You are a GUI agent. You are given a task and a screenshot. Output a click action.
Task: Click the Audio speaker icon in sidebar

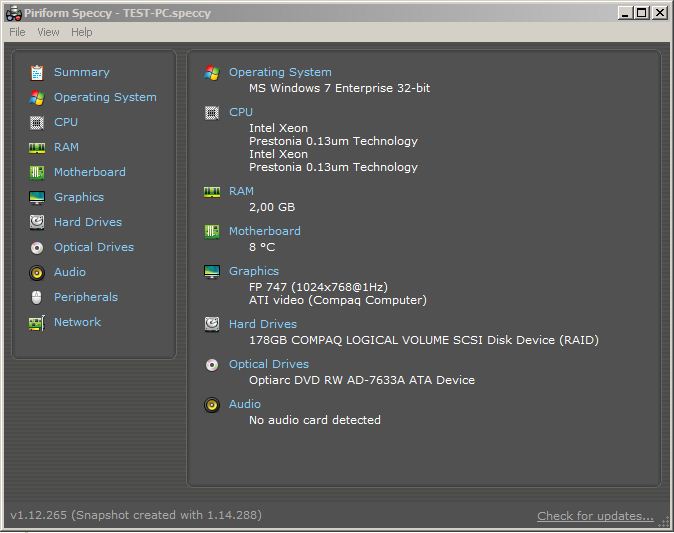[x=37, y=273]
